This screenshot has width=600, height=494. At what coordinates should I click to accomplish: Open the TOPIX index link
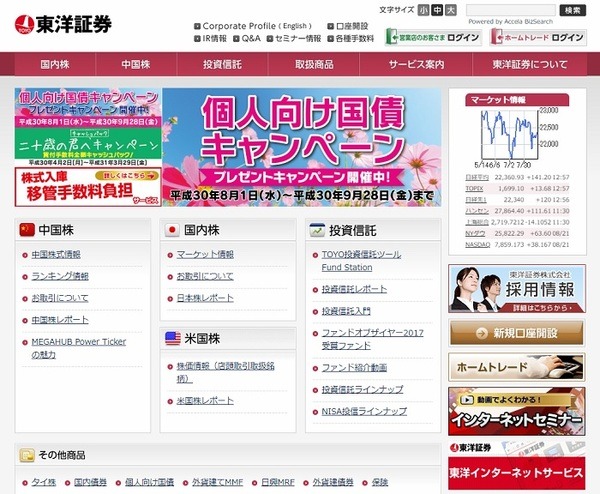(x=474, y=188)
